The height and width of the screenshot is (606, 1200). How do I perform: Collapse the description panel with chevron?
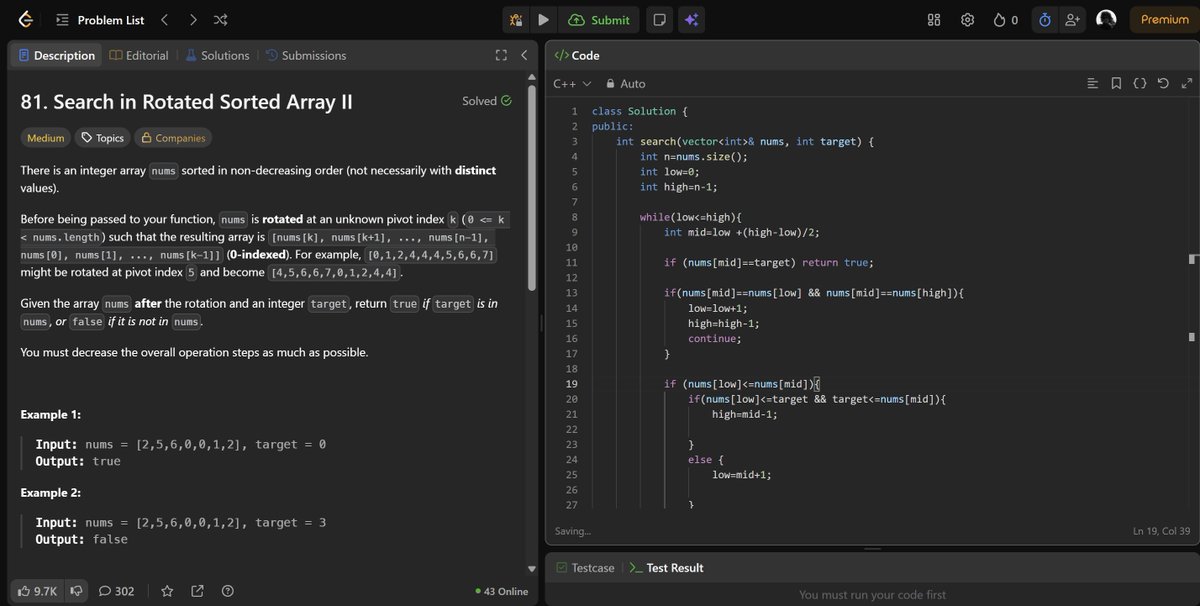[523, 56]
